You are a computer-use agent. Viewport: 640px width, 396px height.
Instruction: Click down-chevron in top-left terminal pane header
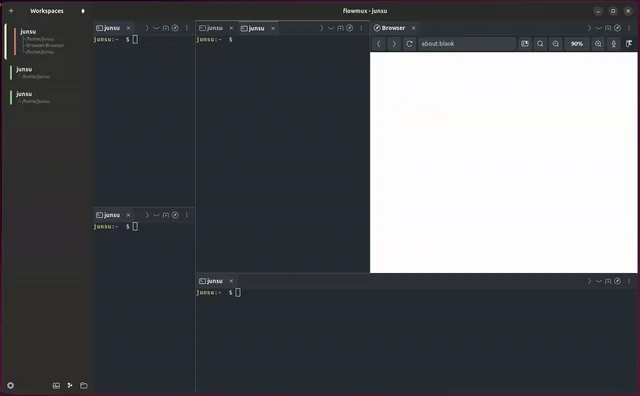coord(156,28)
